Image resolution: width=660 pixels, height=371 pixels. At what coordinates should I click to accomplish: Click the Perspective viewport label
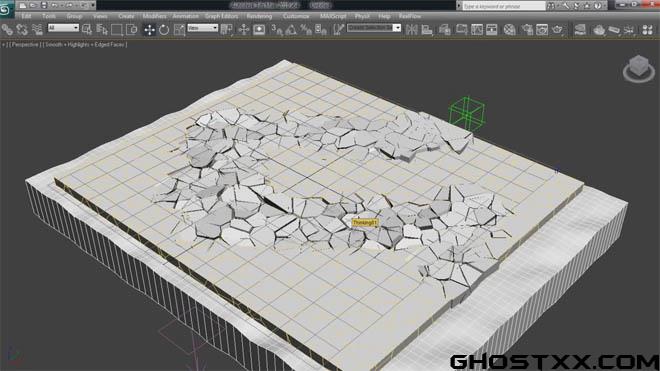pos(24,44)
